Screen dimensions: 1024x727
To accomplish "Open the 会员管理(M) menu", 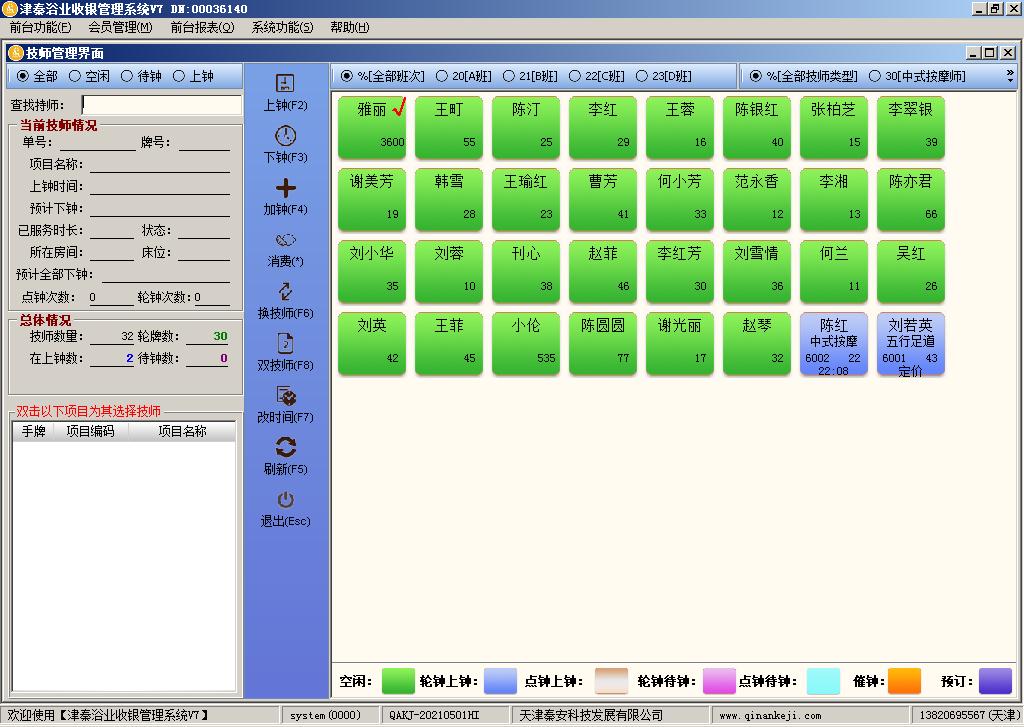I will [x=120, y=27].
